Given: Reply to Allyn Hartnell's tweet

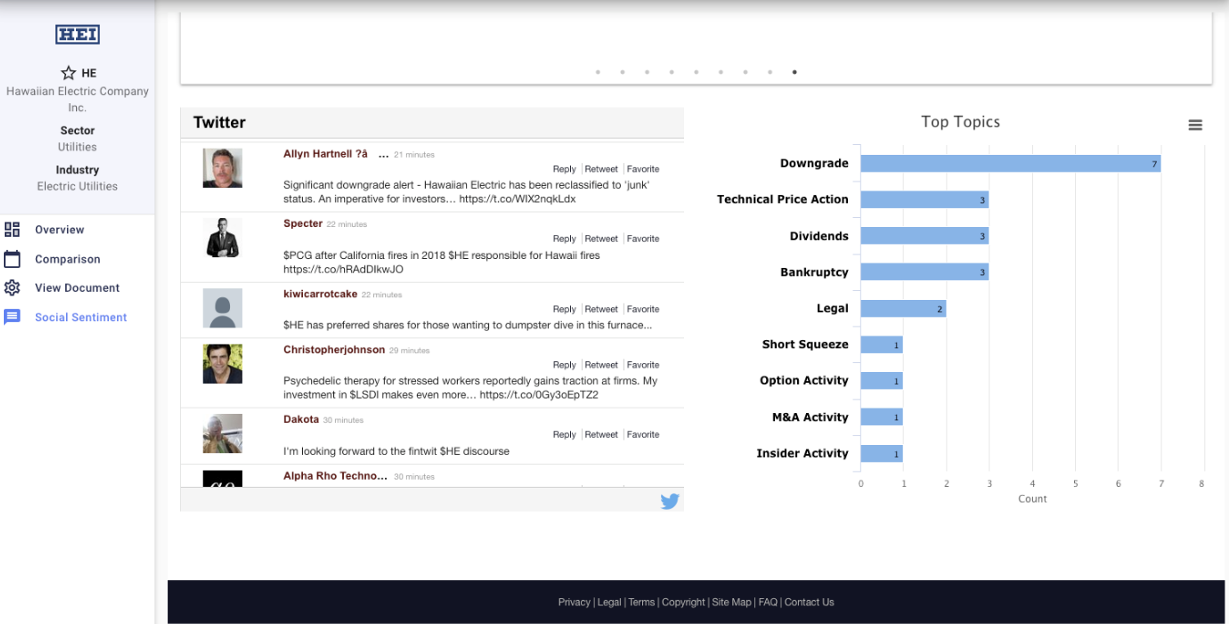Looking at the screenshot, I should (564, 169).
